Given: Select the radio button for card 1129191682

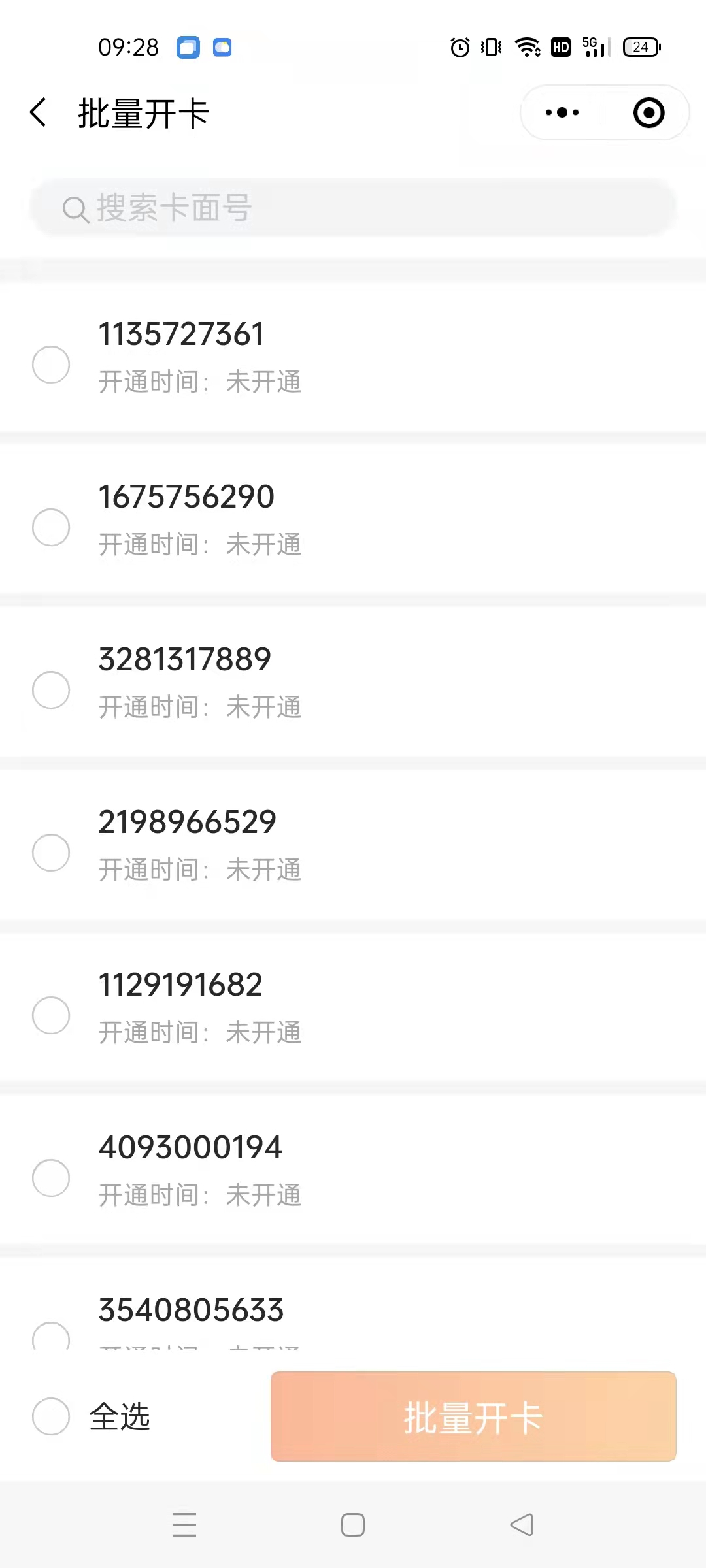Looking at the screenshot, I should click(51, 1015).
